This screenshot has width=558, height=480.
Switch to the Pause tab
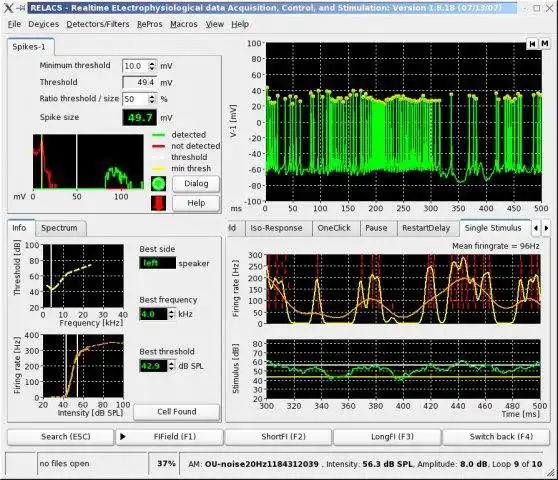point(377,228)
